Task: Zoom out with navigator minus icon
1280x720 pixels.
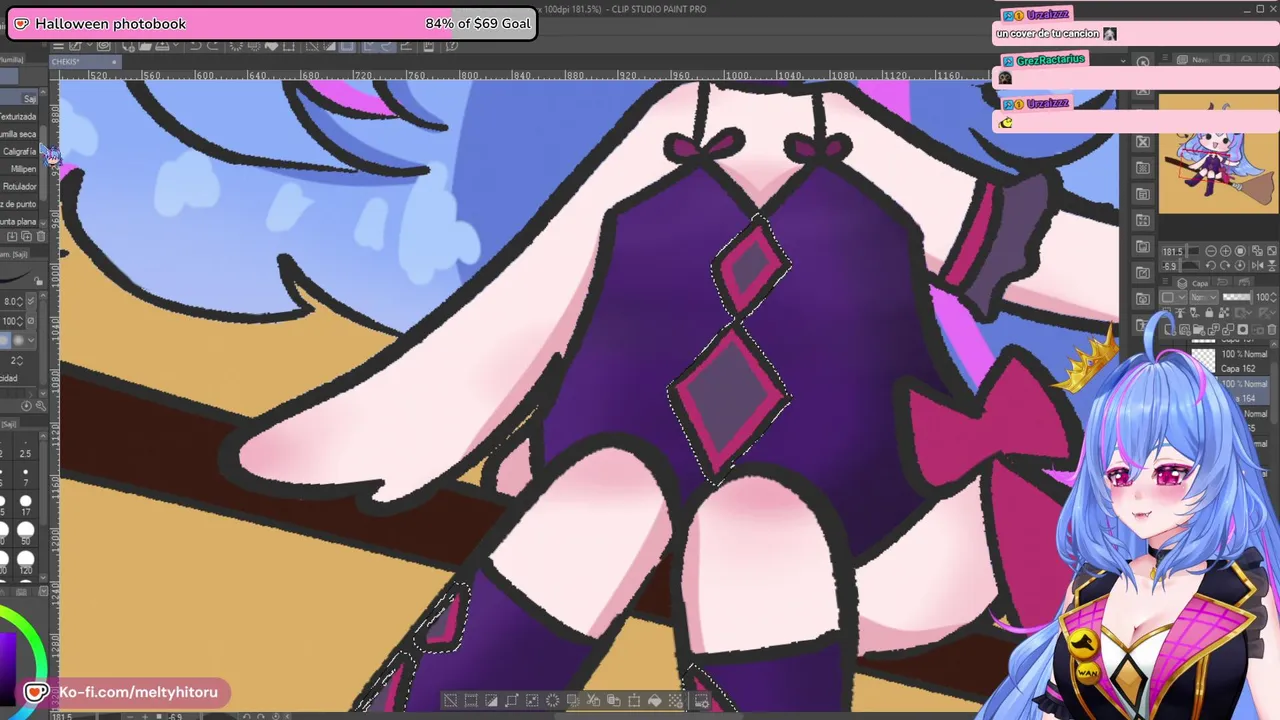Action: point(1211,251)
